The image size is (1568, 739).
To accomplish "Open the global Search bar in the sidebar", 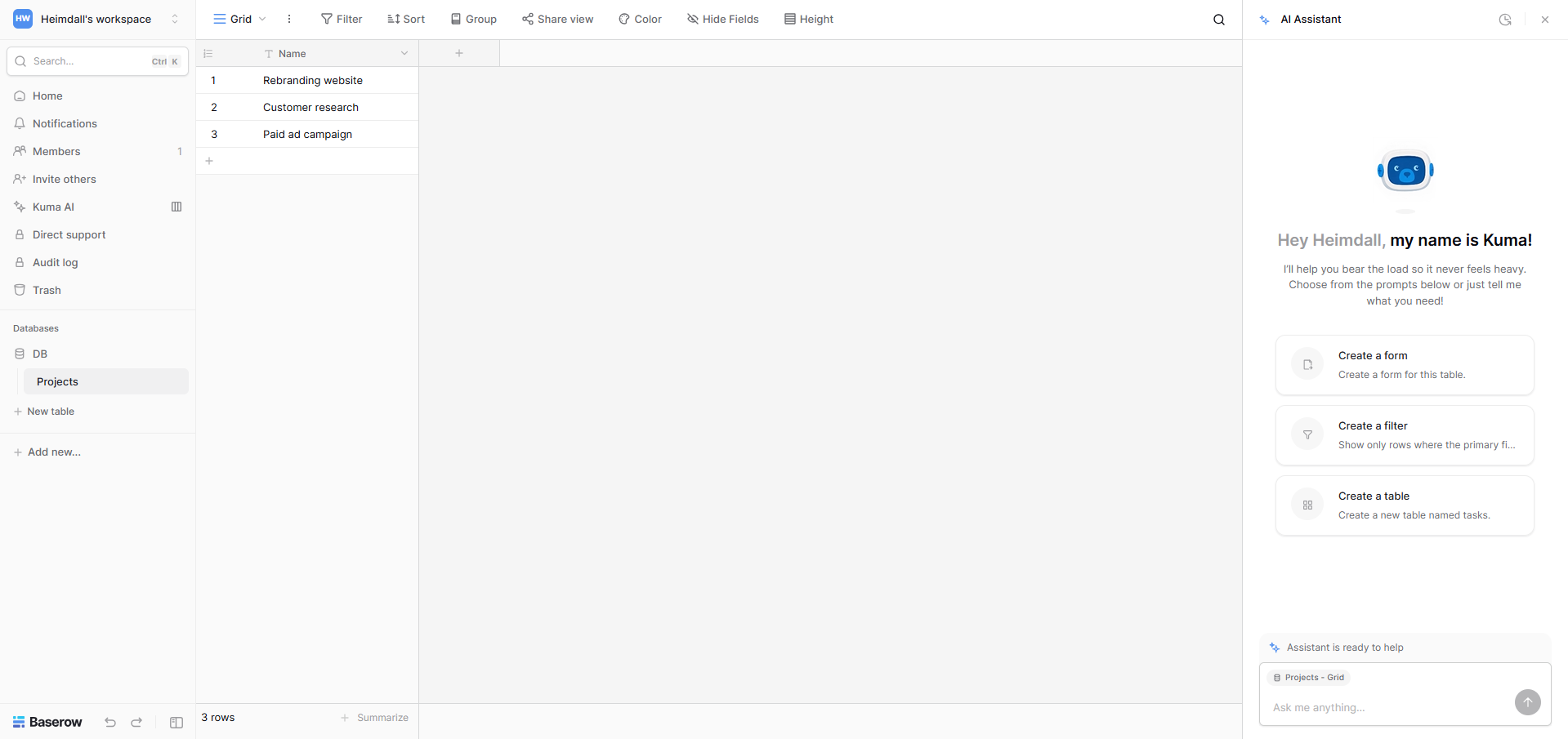I will pyautogui.click(x=96, y=60).
